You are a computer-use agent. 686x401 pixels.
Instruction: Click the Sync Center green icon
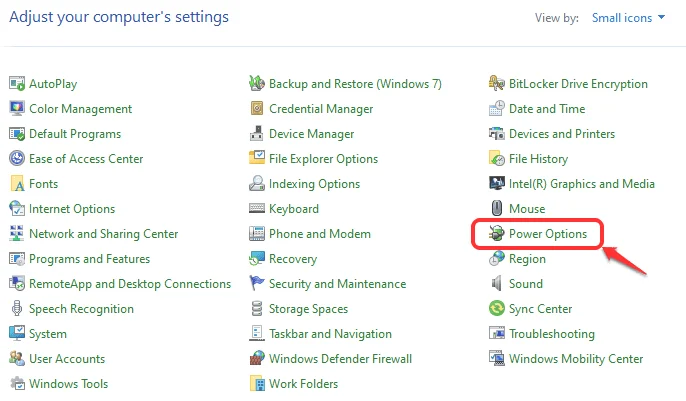pos(497,308)
